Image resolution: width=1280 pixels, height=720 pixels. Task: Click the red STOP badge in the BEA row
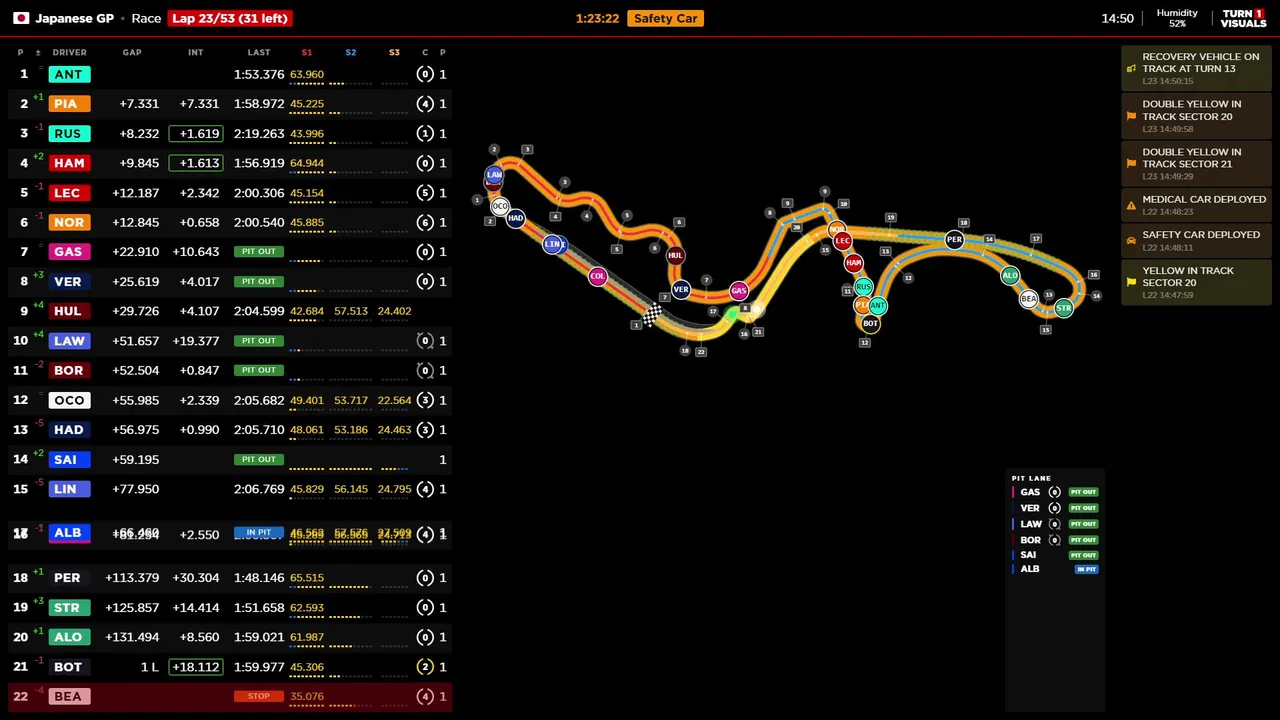pyautogui.click(x=259, y=696)
